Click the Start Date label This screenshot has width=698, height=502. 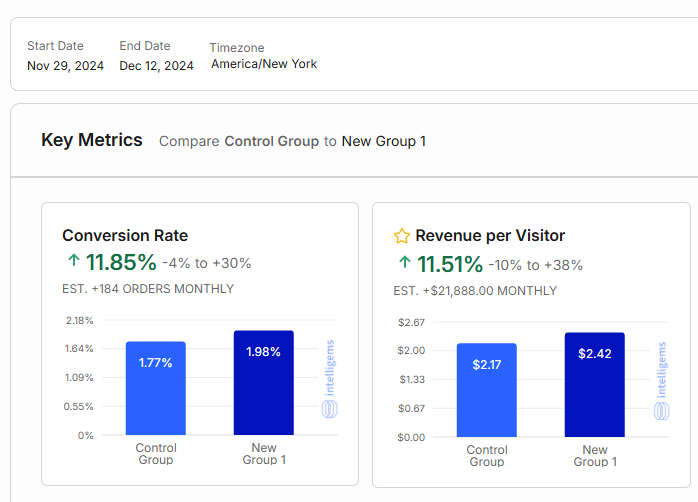tap(55, 46)
